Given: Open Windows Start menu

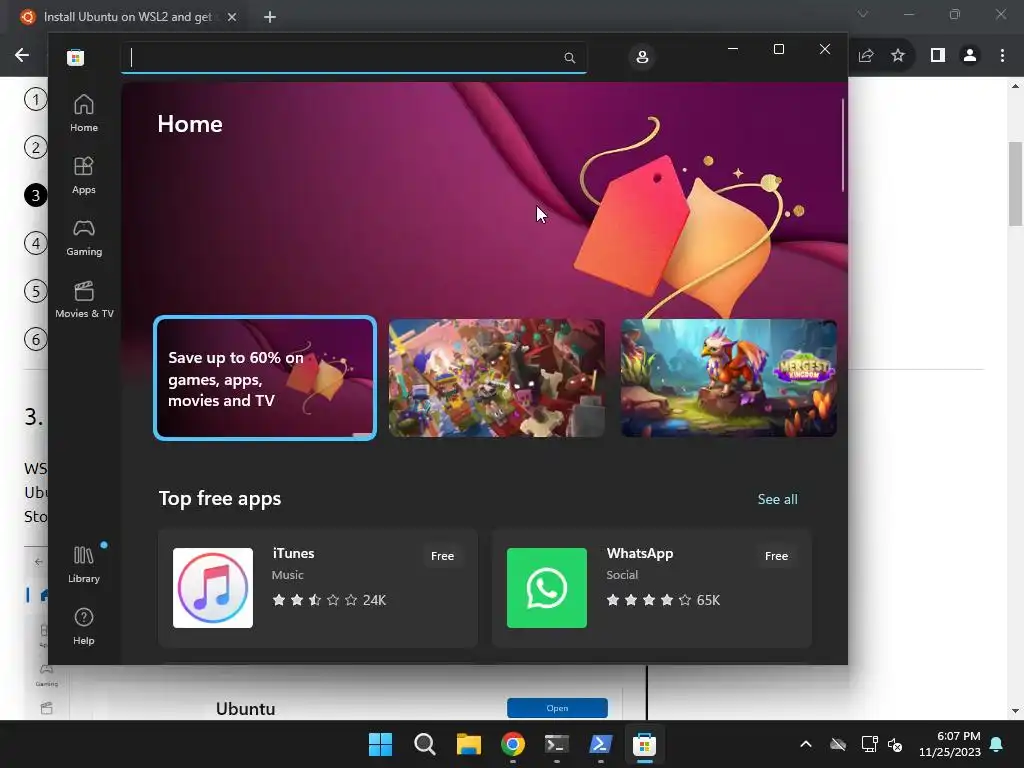Looking at the screenshot, I should (x=380, y=744).
